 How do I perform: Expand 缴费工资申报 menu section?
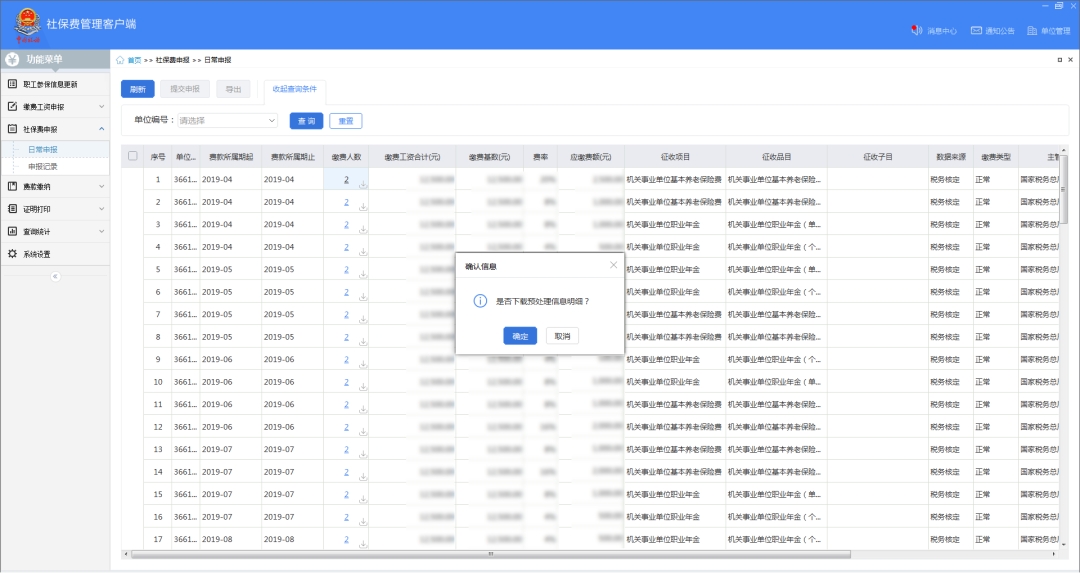pyautogui.click(x=101, y=107)
